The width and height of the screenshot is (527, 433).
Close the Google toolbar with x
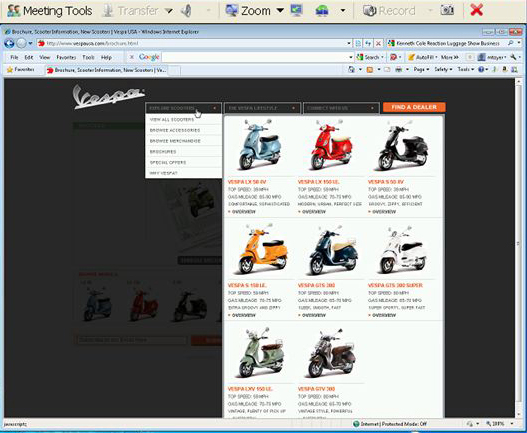tap(132, 57)
